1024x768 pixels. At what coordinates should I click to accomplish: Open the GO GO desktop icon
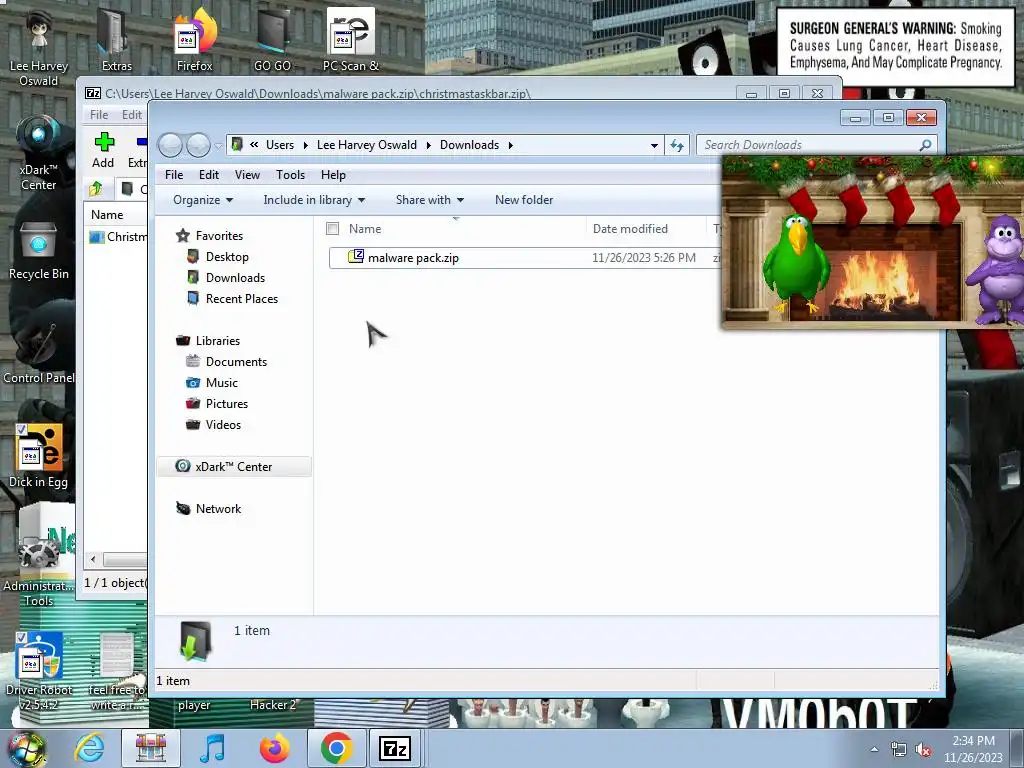pos(272,39)
